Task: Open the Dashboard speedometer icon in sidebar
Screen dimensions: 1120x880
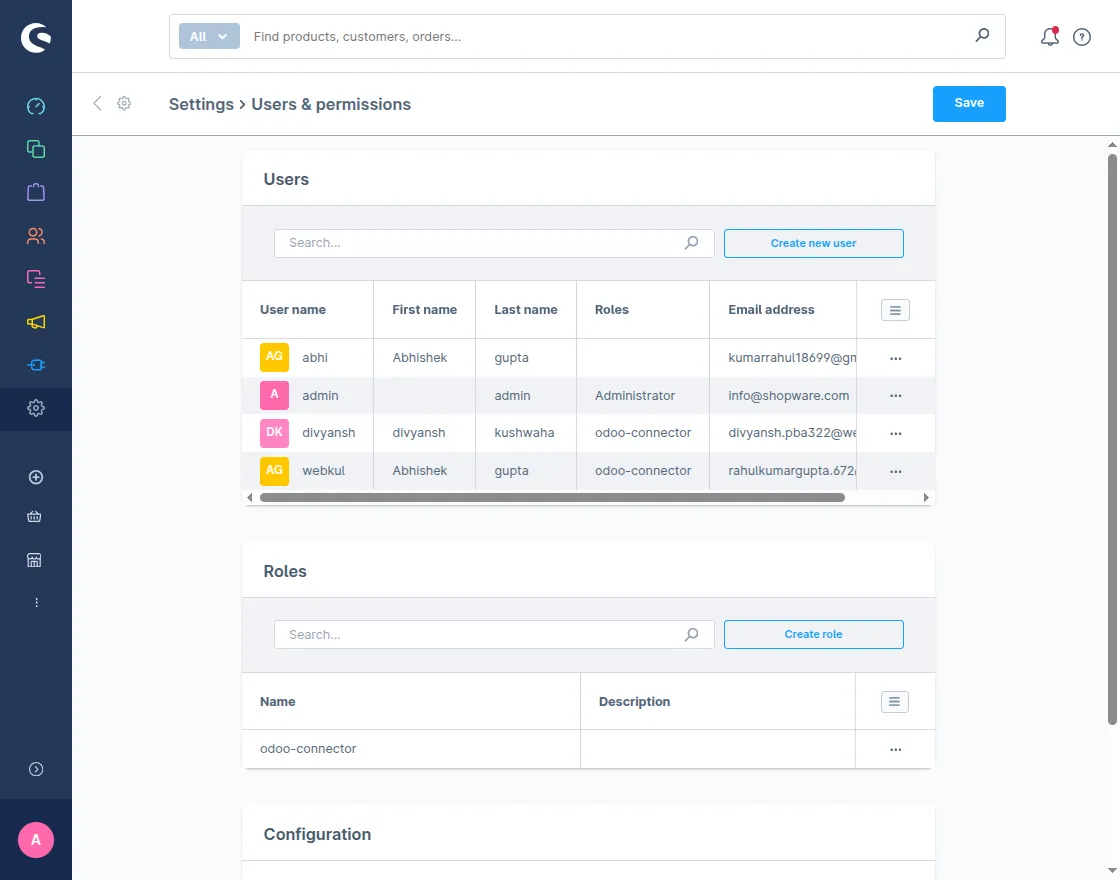Action: pyautogui.click(x=36, y=106)
